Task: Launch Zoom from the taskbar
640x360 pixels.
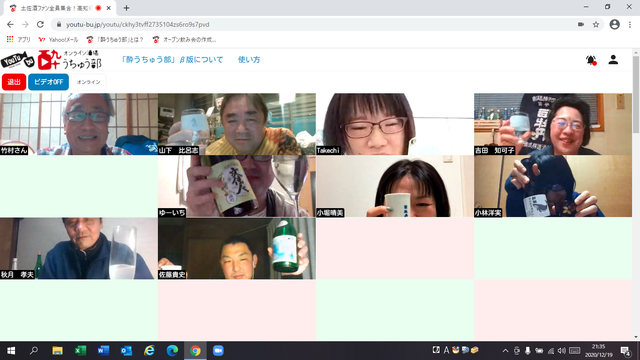Action: 218,351
